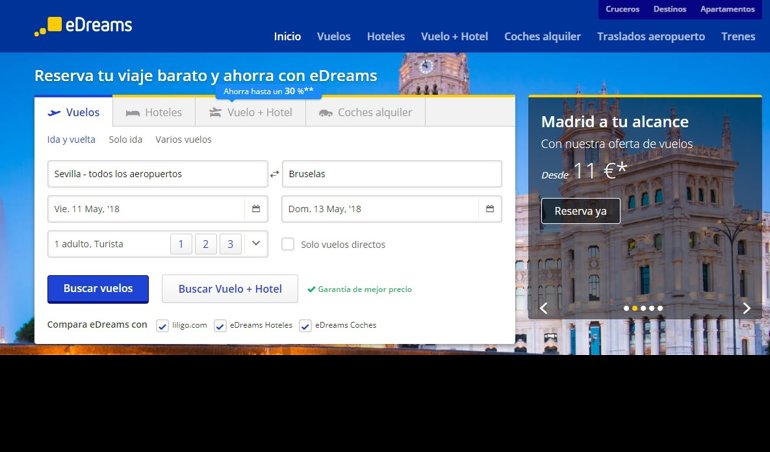Uncheck the liligo.com comparison checkbox

pyautogui.click(x=163, y=326)
